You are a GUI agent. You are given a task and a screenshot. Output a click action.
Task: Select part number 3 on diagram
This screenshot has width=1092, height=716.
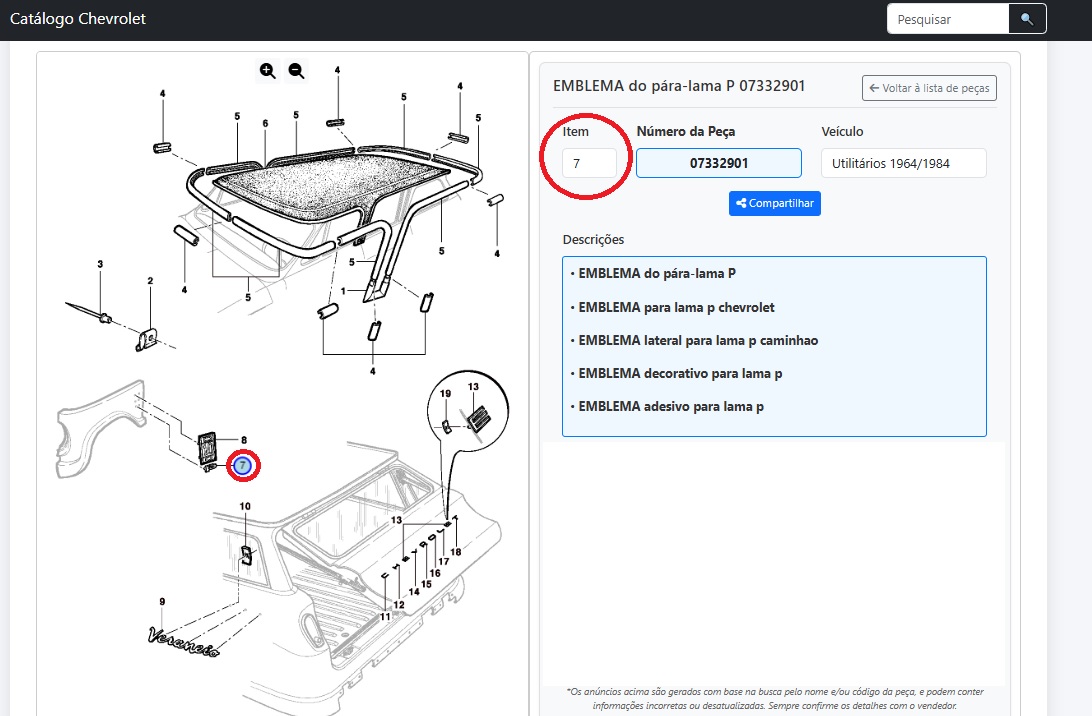coord(100,264)
